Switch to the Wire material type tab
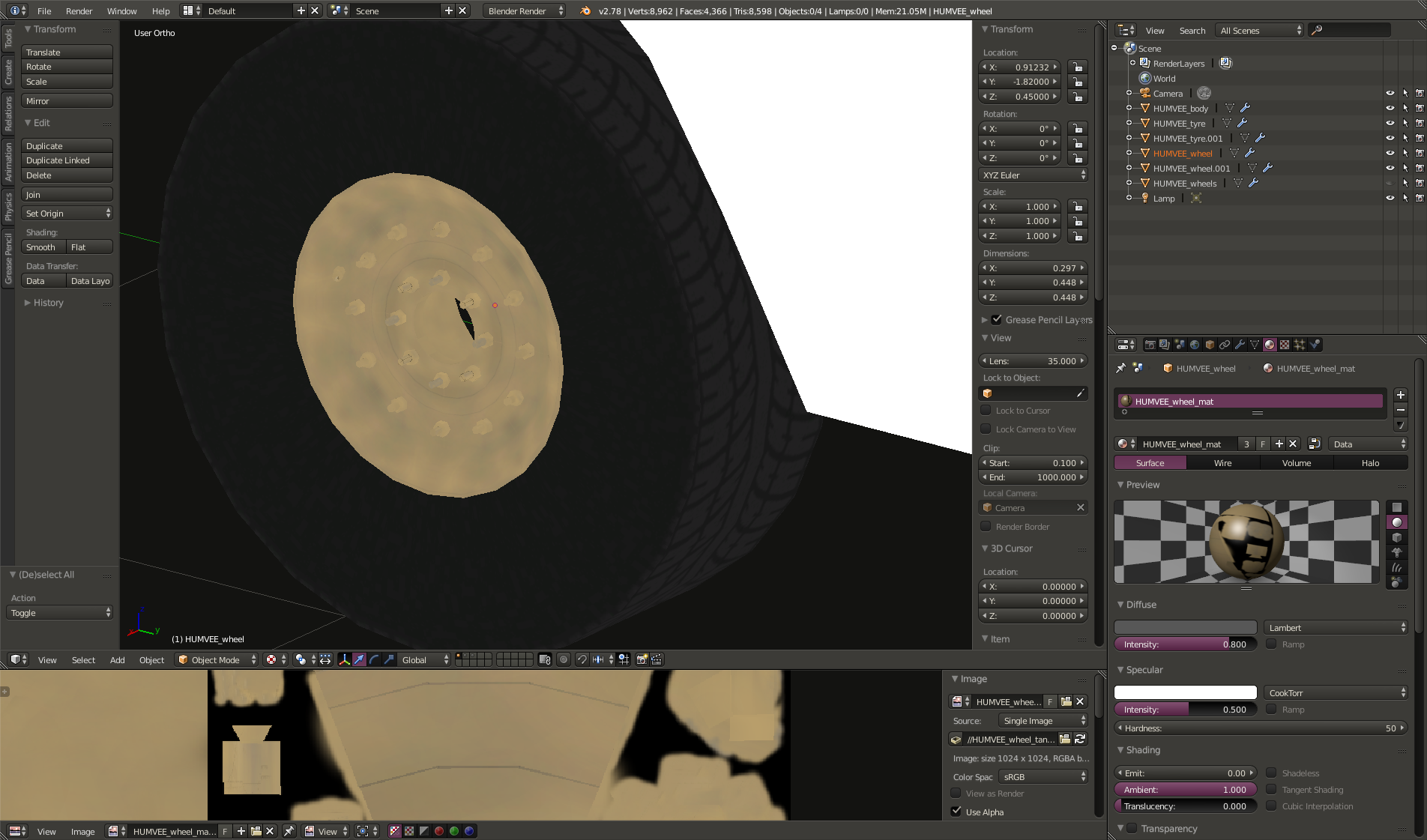This screenshot has width=1427, height=840. pyautogui.click(x=1223, y=463)
